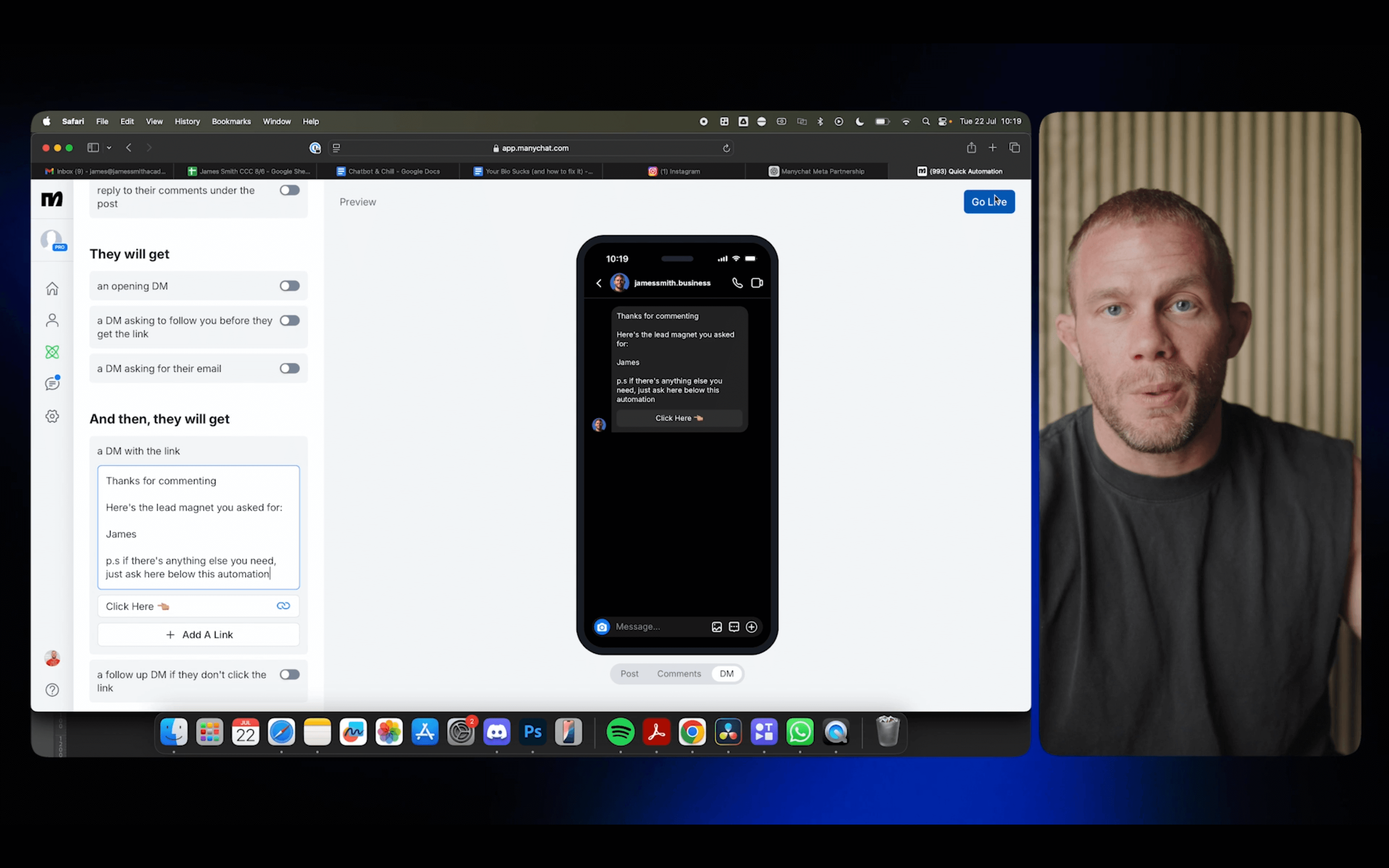Toggle the Safari sidebar icon
Viewport: 1389px width, 868px height.
click(x=93, y=147)
